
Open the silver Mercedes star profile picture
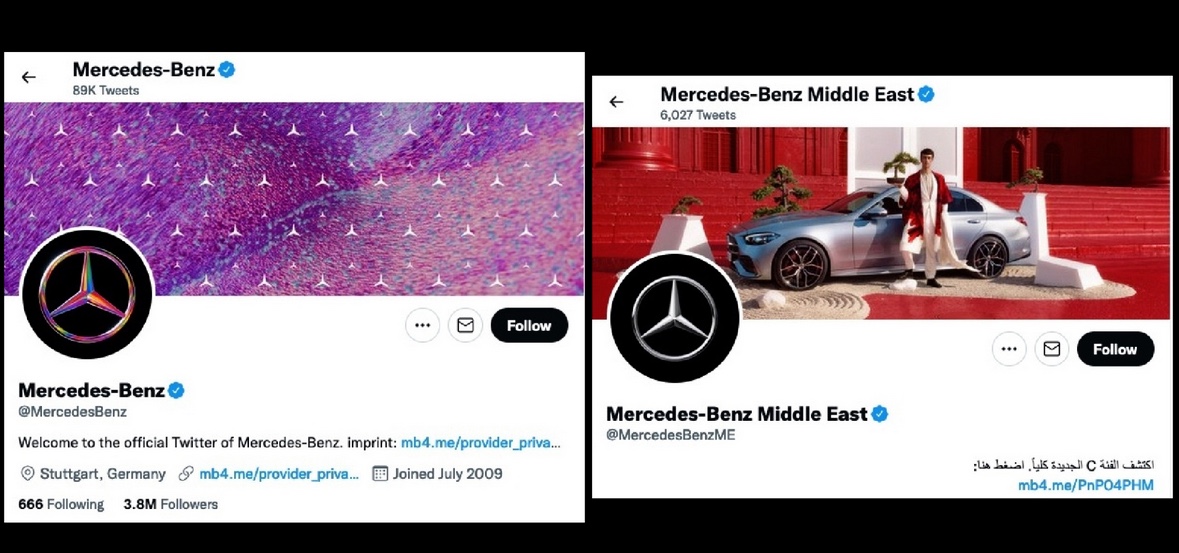(x=674, y=318)
